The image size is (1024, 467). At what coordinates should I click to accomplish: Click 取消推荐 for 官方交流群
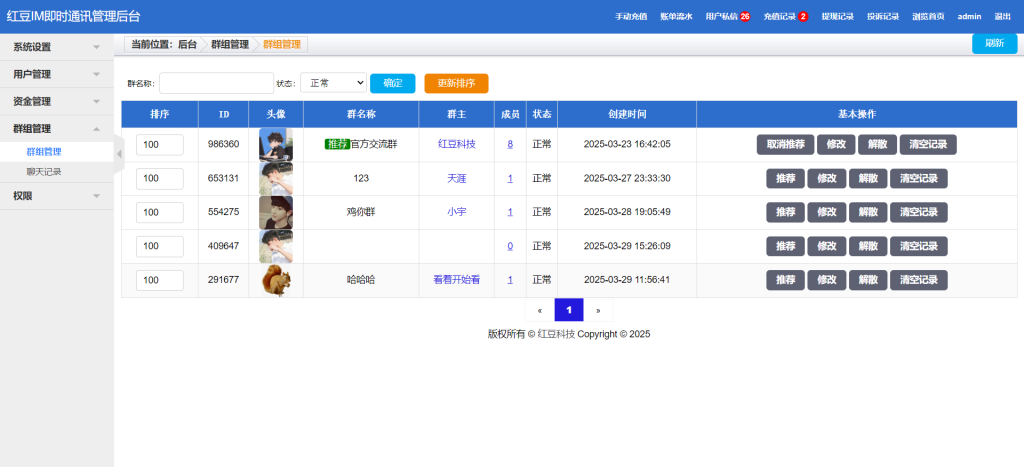coord(785,144)
